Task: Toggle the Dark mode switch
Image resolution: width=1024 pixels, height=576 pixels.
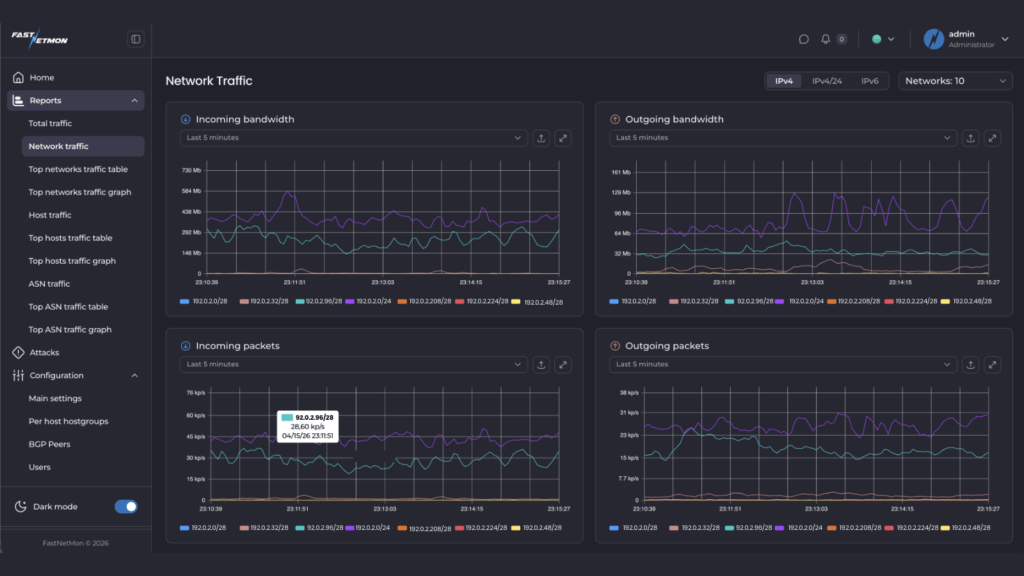Action: point(126,507)
